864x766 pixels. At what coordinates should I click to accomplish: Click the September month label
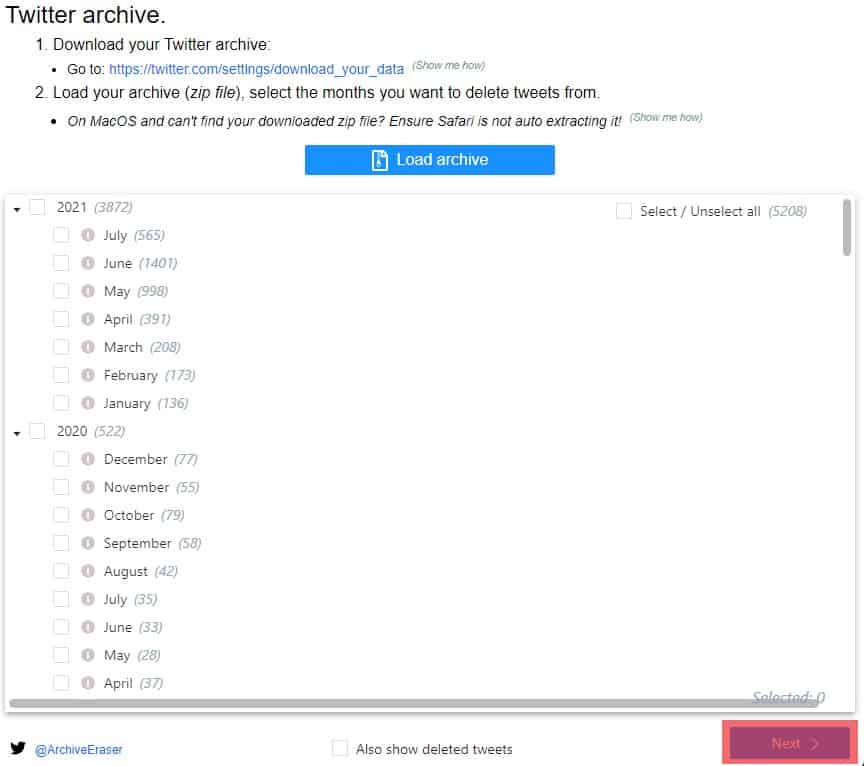coord(137,543)
